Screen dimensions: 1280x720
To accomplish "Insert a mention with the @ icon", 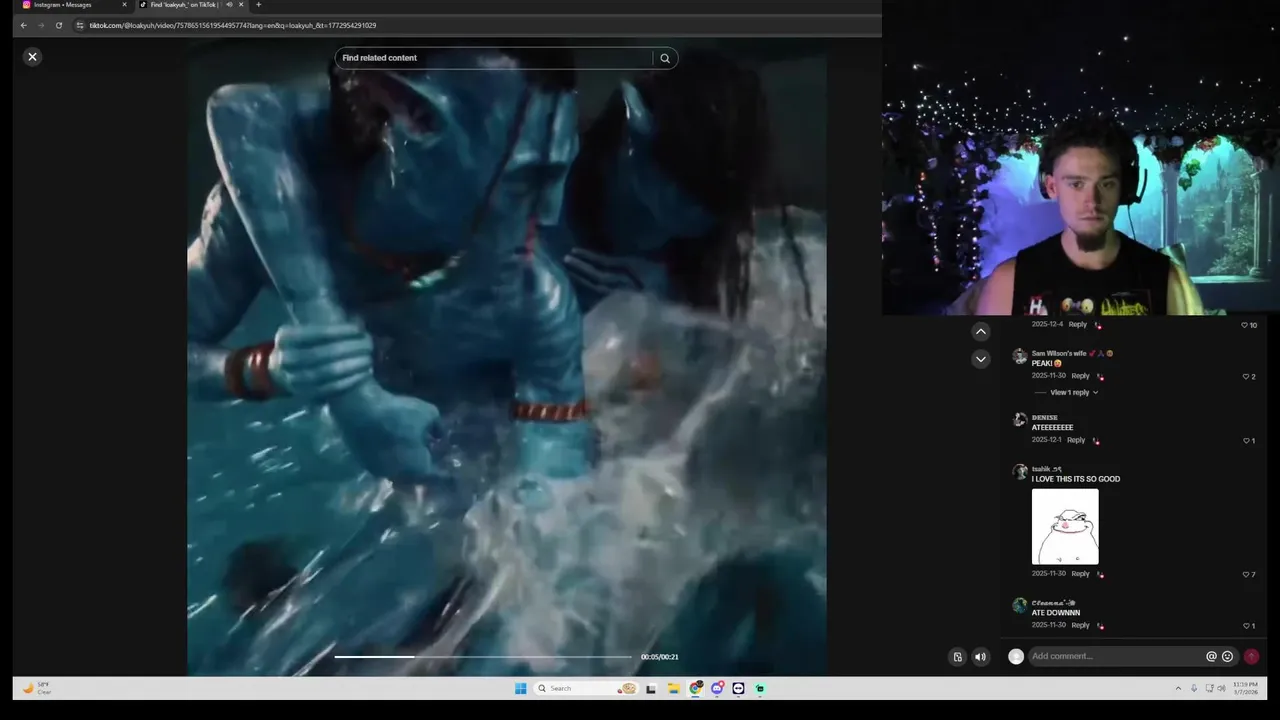I will click(x=1211, y=657).
